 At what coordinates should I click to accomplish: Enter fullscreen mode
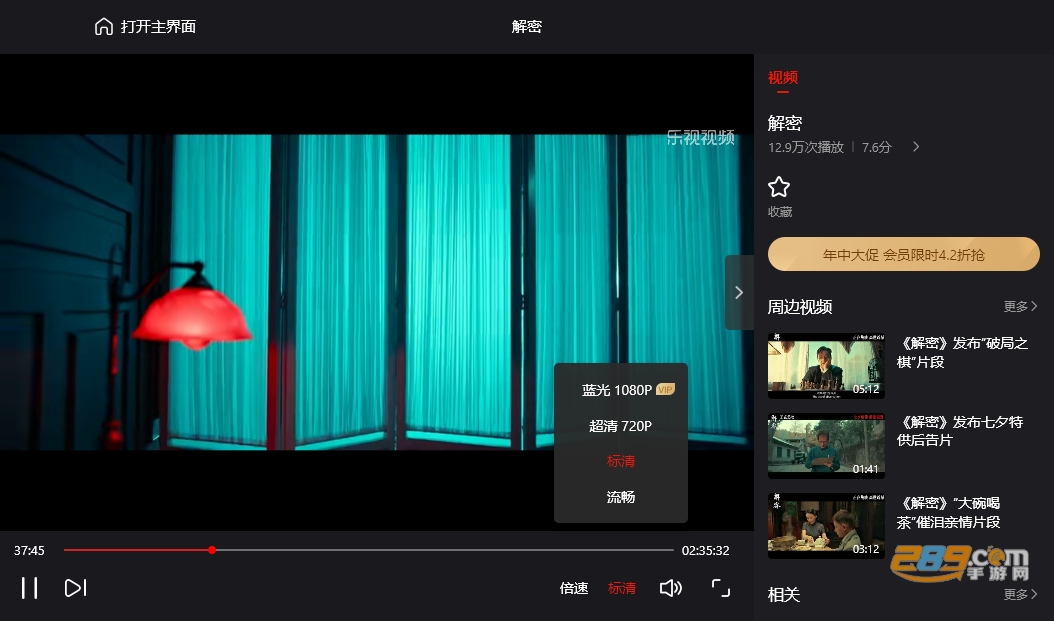721,588
